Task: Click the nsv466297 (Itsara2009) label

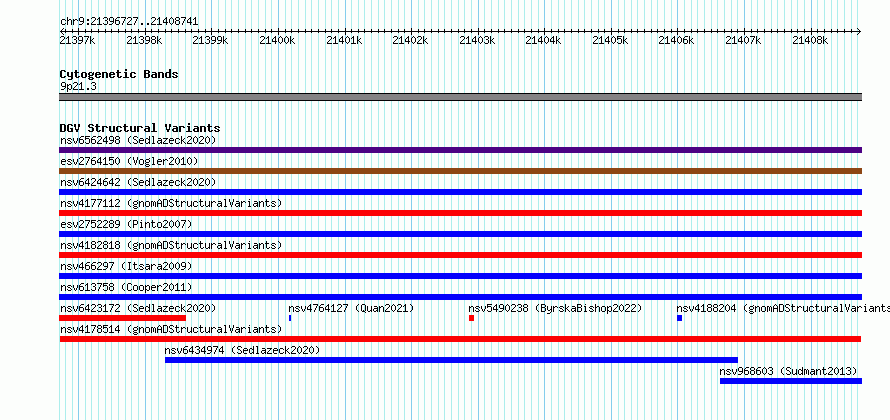Action: click(126, 266)
